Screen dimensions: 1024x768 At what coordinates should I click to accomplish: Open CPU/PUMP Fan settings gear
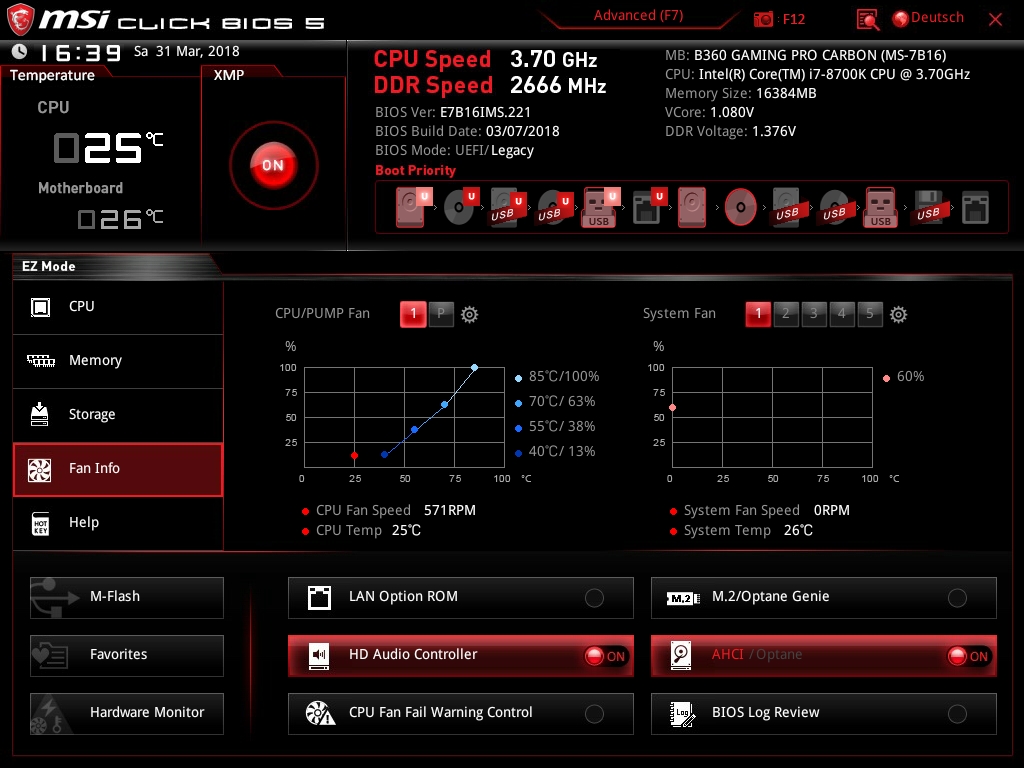point(470,314)
